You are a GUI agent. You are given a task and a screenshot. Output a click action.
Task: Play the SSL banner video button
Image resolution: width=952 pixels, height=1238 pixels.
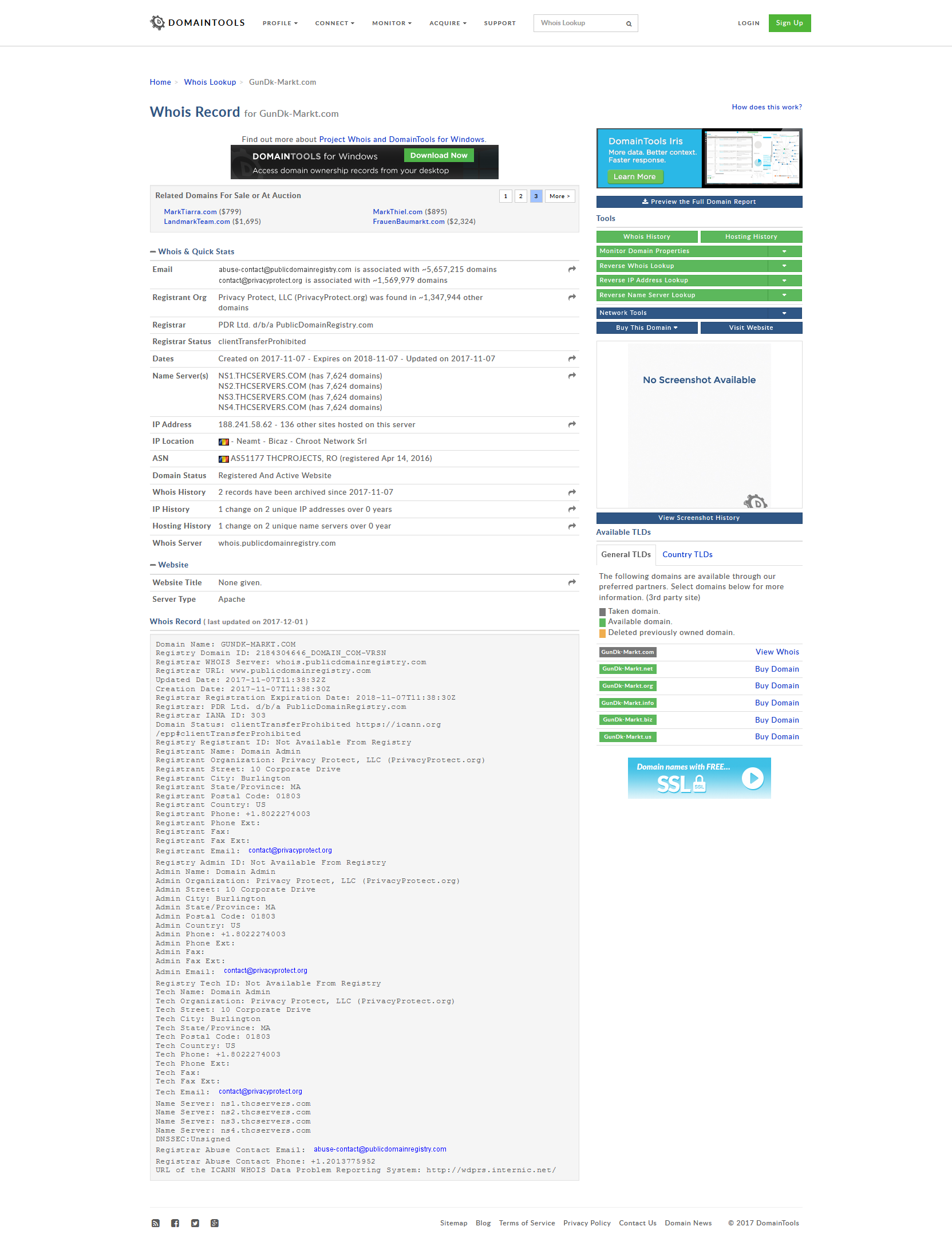[x=753, y=778]
